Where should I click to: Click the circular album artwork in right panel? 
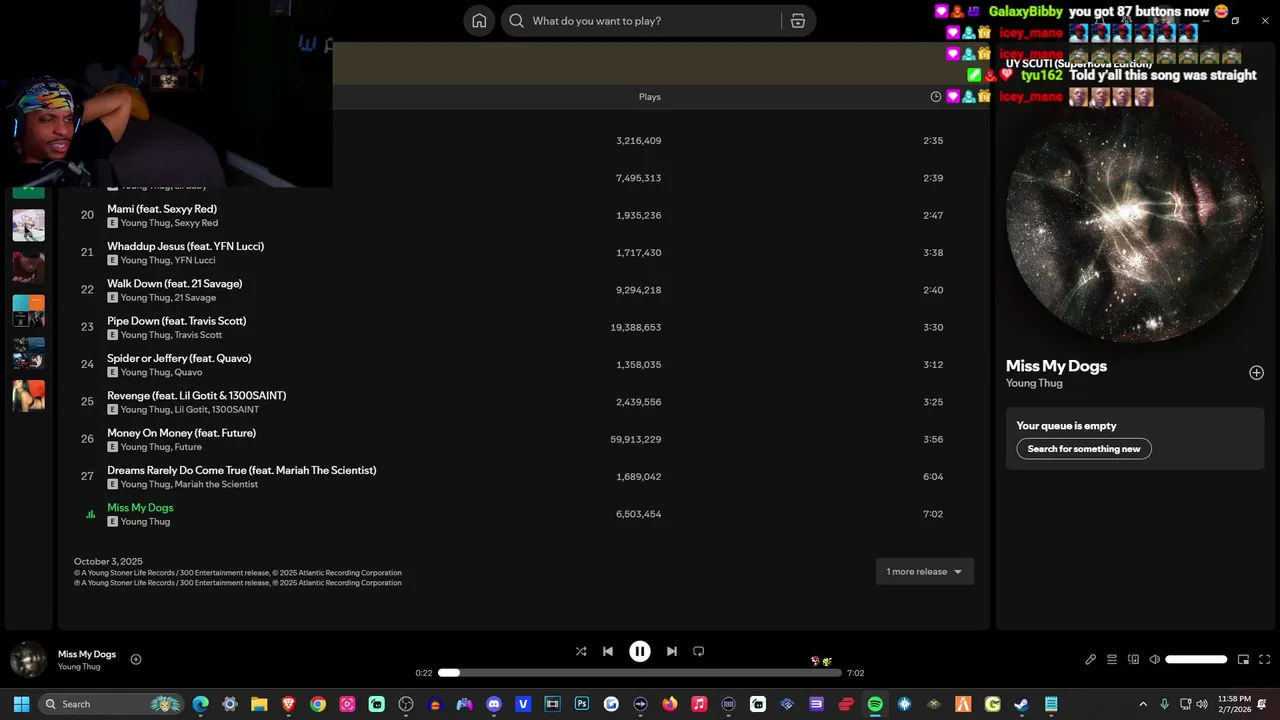tap(1135, 215)
